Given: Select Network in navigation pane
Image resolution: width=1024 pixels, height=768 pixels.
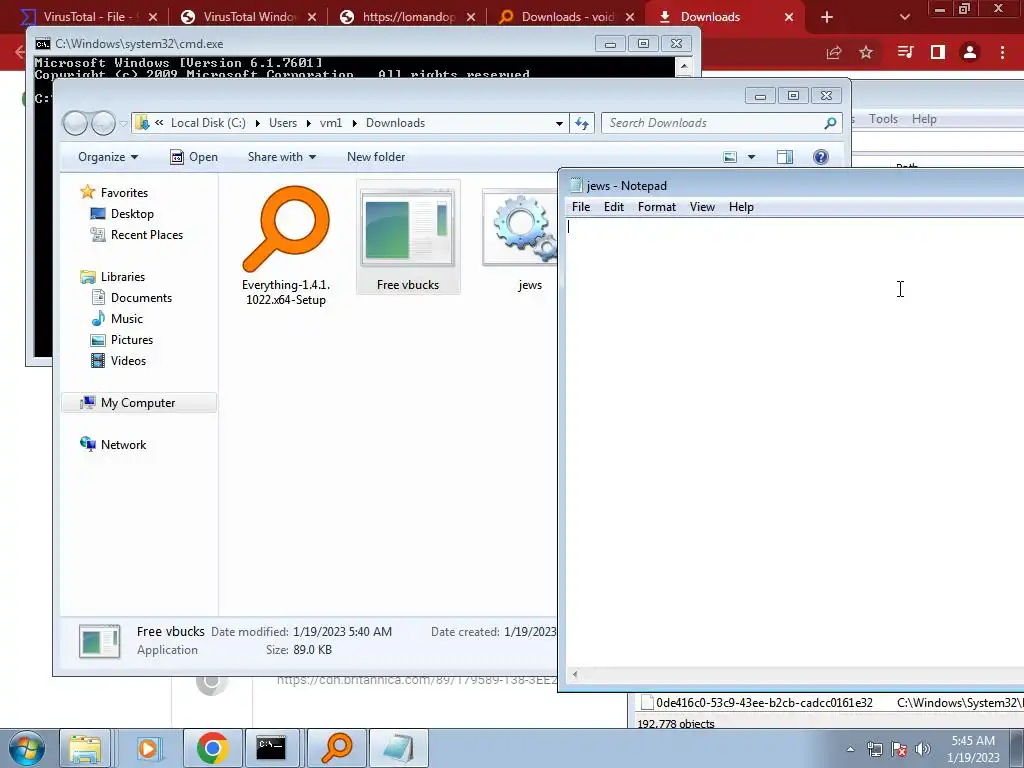Looking at the screenshot, I should click(123, 445).
